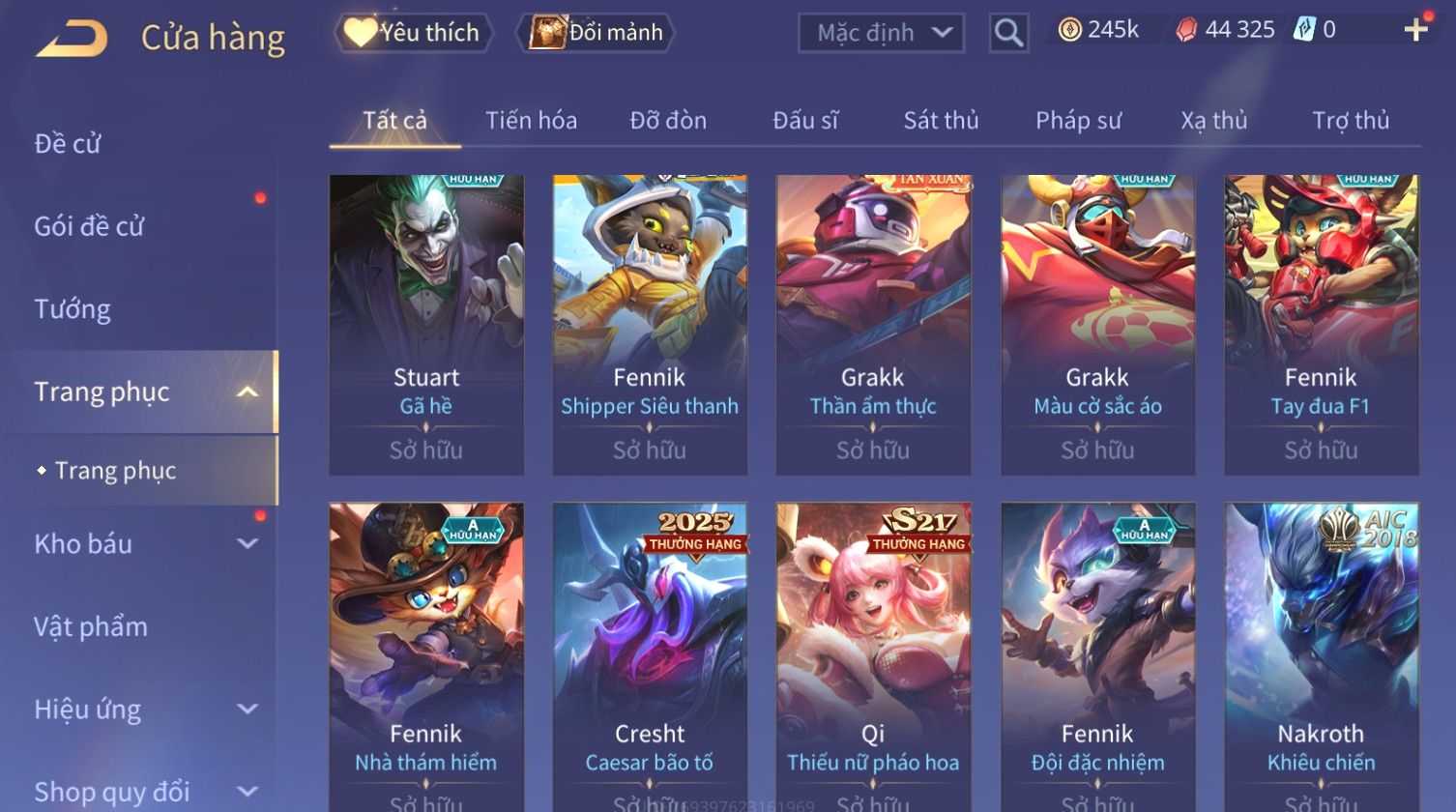Expand the Hiệu ứng sidebar section
1456x812 pixels.
(x=248, y=710)
